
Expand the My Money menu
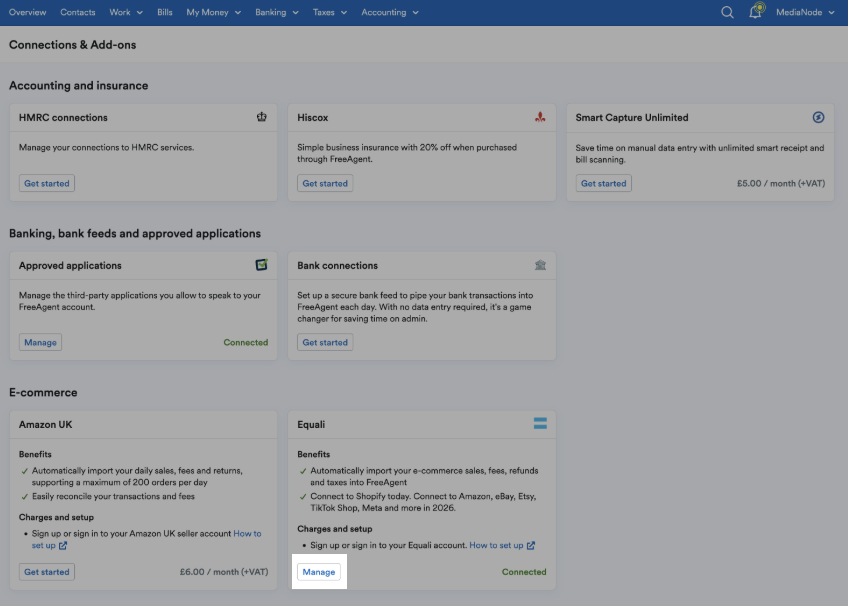click(214, 12)
